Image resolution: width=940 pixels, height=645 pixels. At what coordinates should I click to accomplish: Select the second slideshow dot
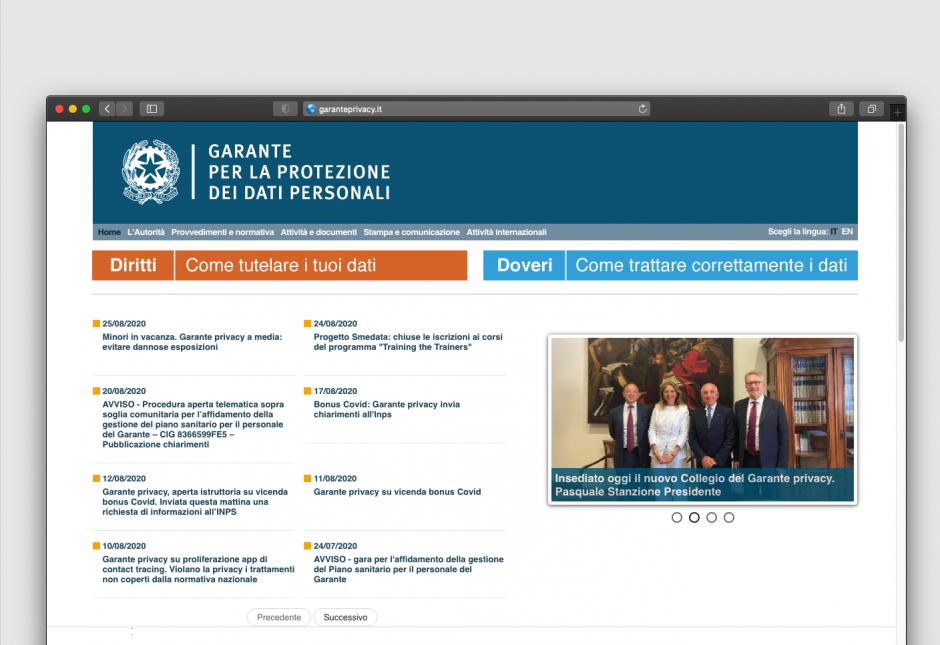coord(694,517)
